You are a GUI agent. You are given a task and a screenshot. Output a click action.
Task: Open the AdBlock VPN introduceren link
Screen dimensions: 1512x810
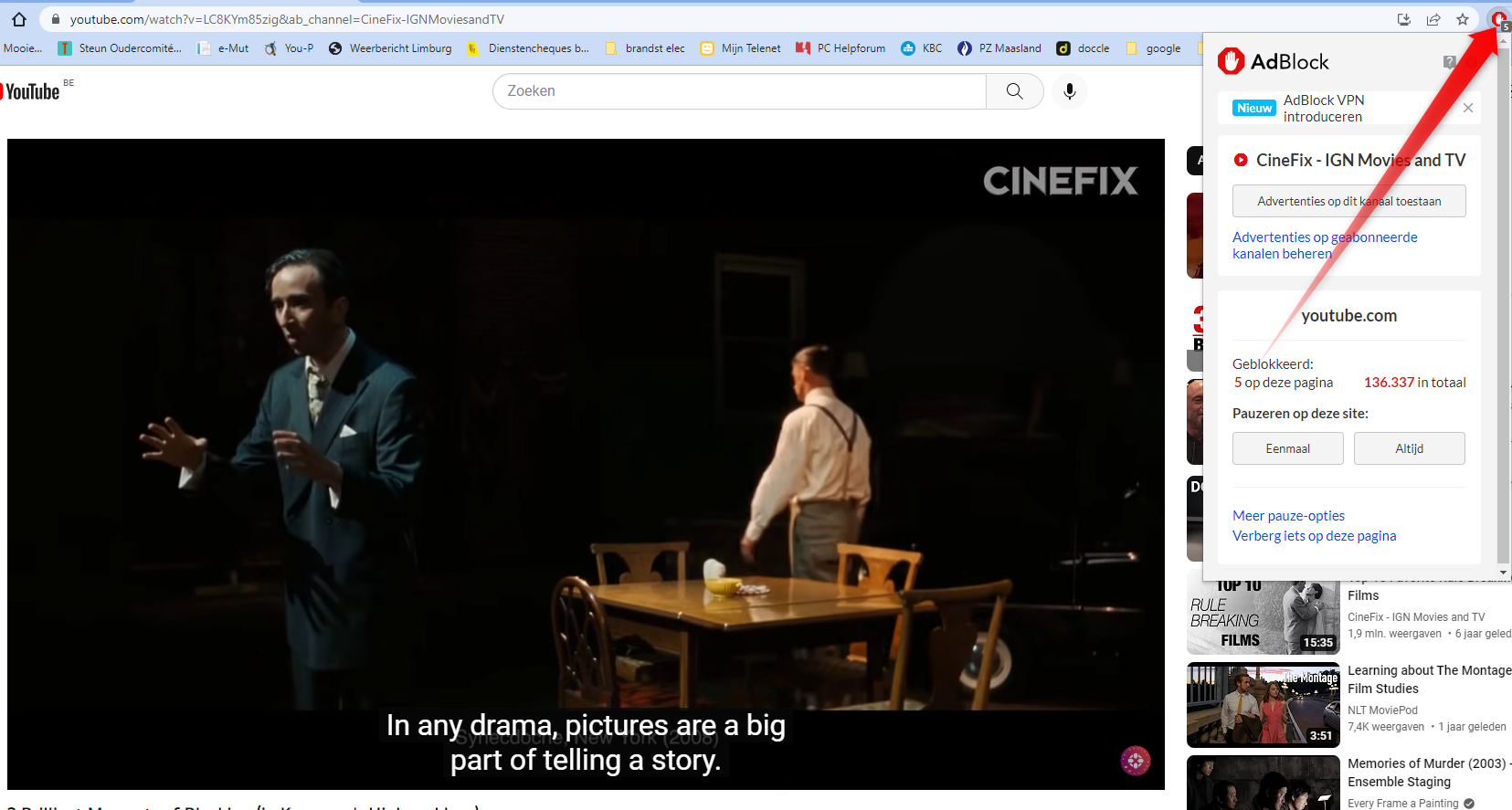point(1324,108)
